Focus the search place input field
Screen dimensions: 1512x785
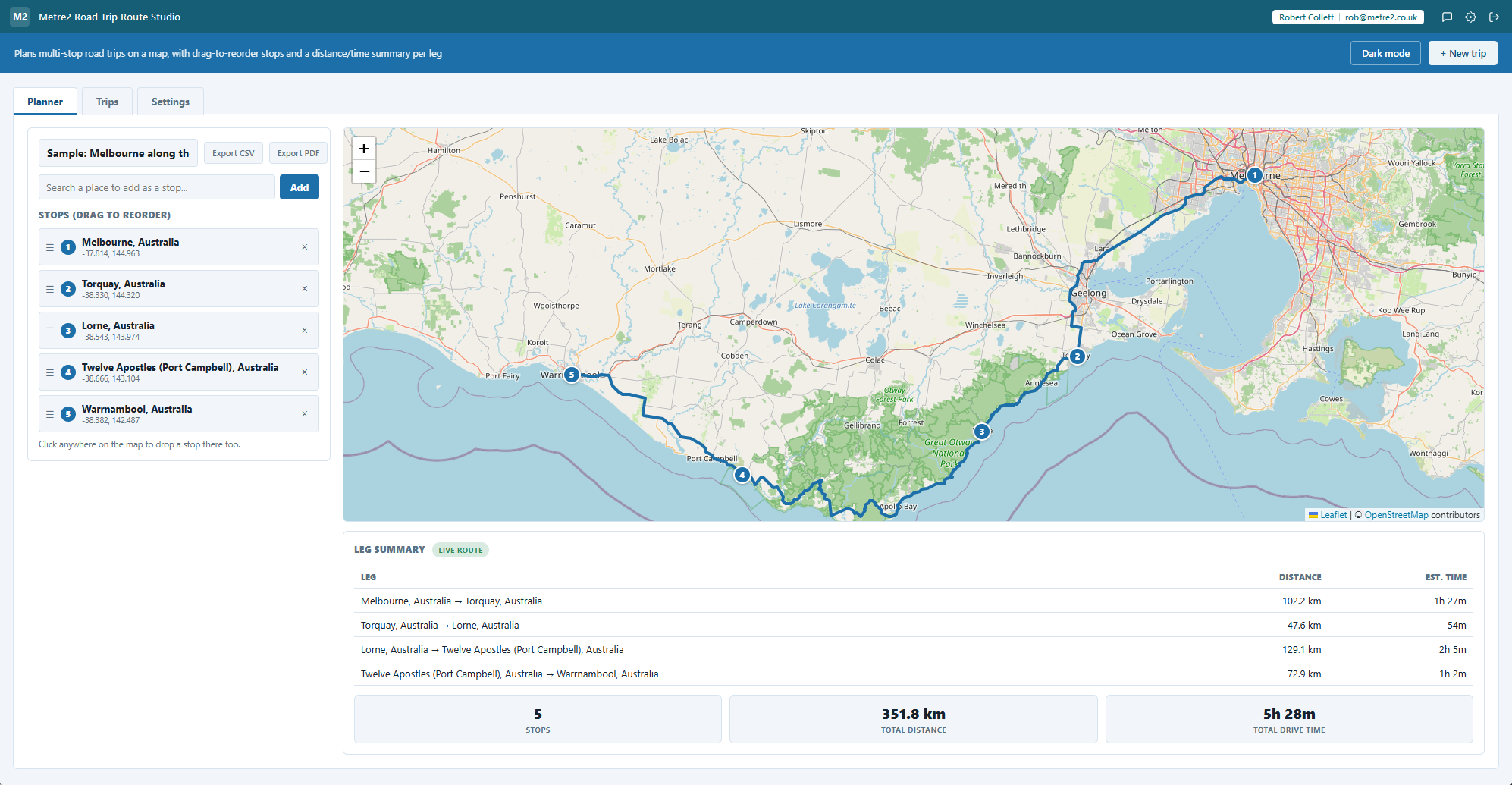(157, 187)
